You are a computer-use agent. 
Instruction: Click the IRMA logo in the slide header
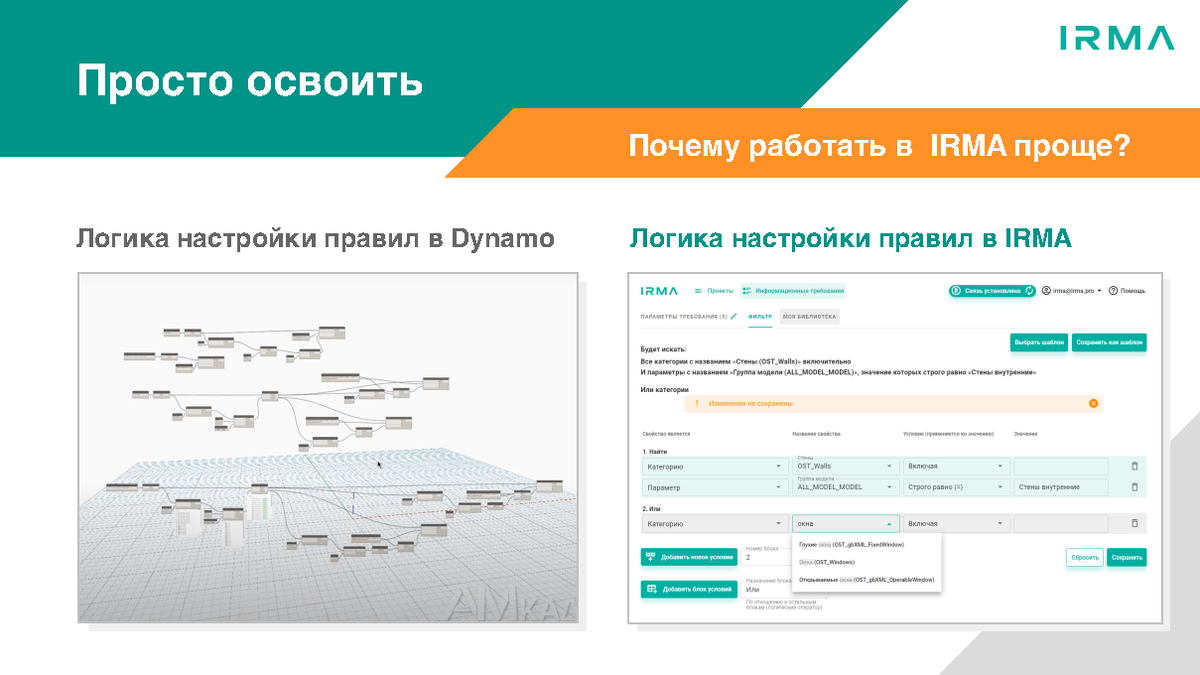click(1117, 39)
